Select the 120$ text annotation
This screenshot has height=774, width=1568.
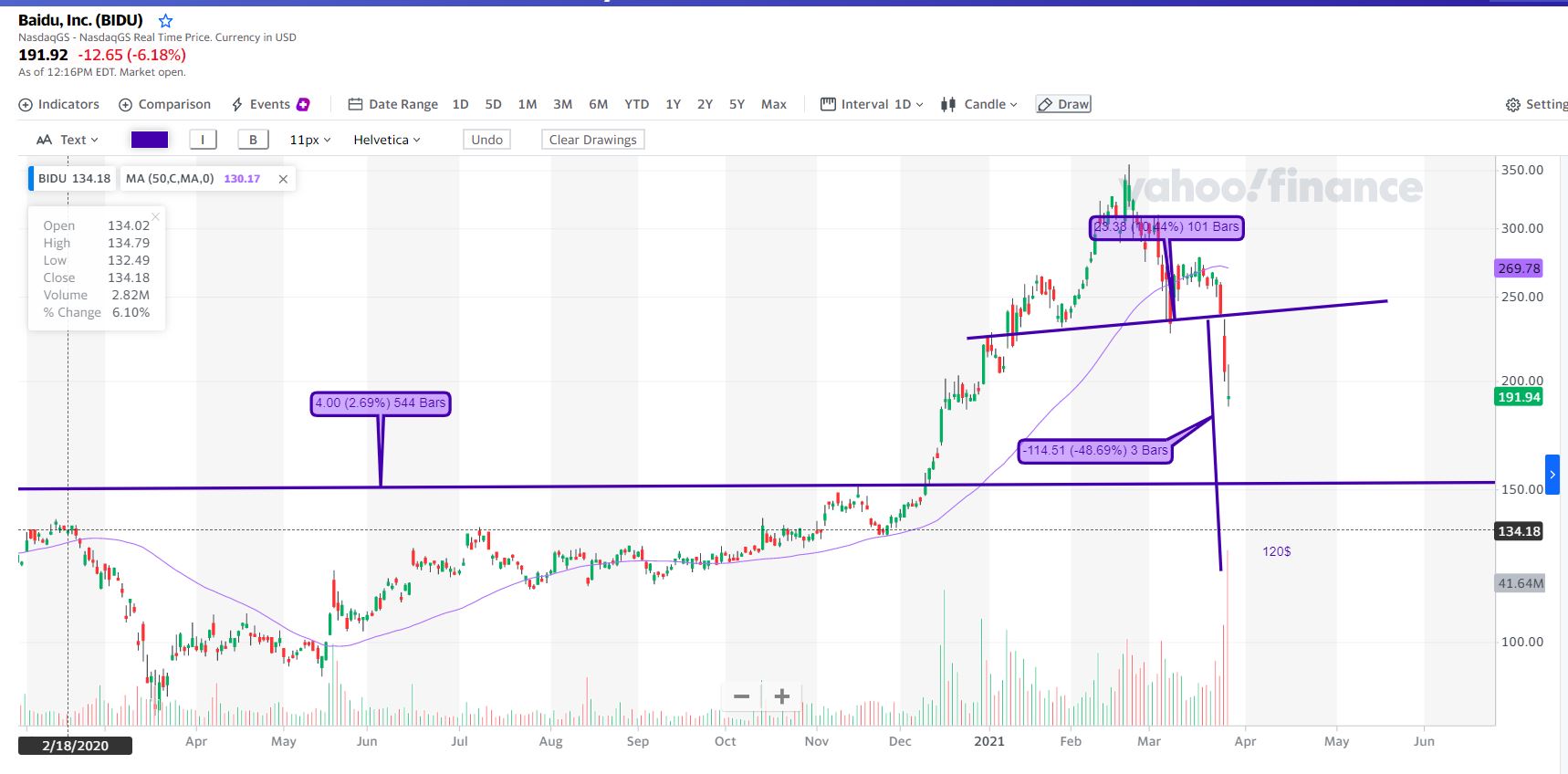click(x=1277, y=551)
